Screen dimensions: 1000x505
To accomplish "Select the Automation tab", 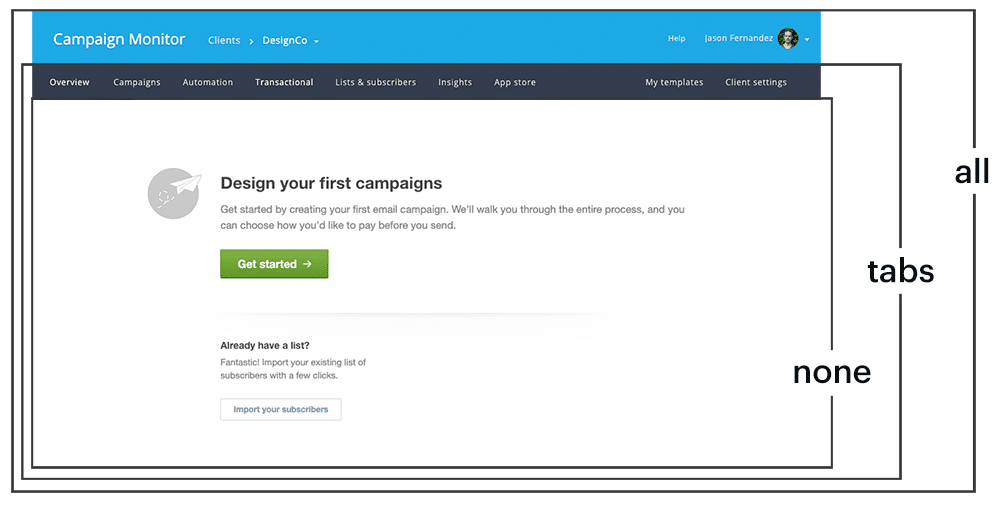I will point(208,82).
